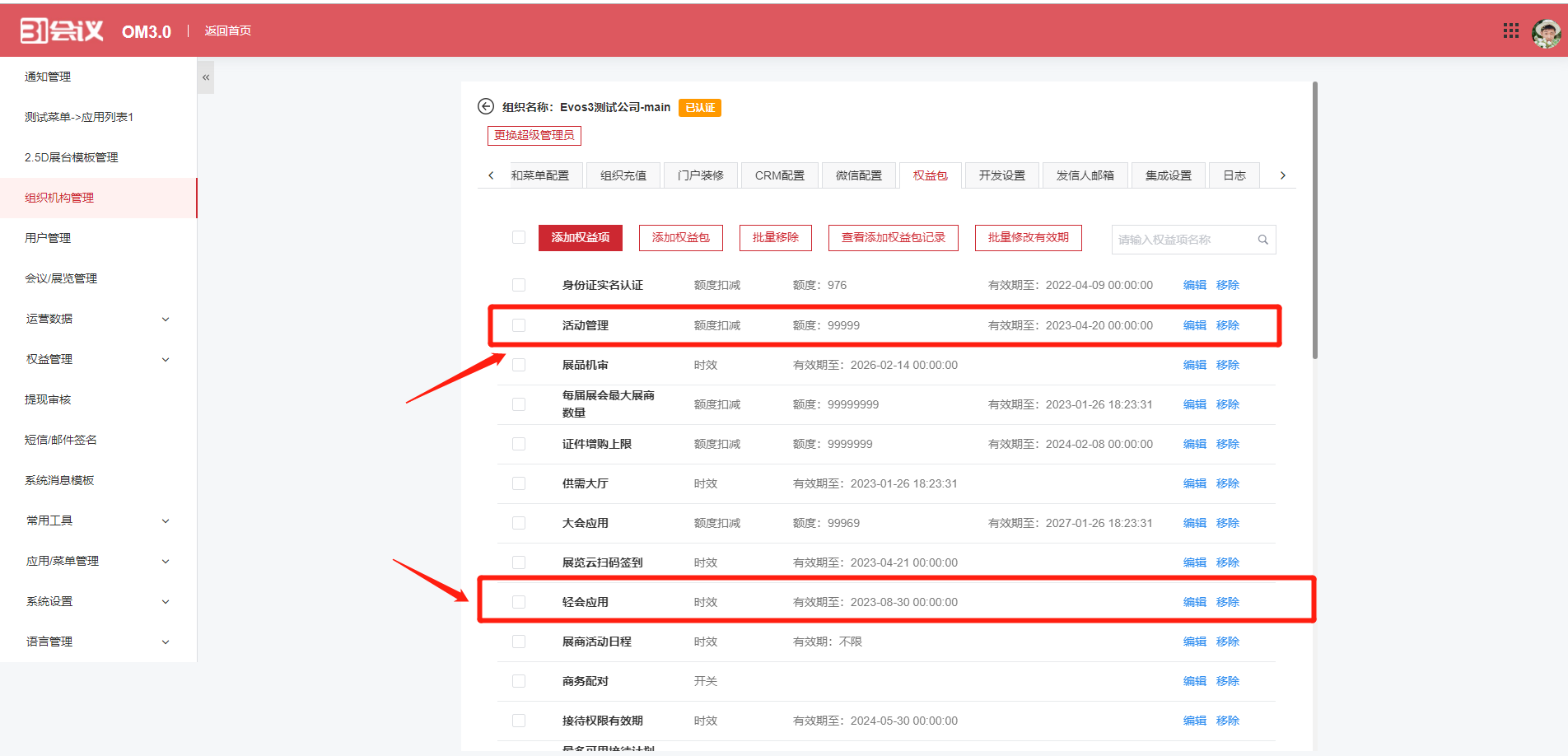Click the back arrow beside 组织名称
The width and height of the screenshot is (1568, 756).
tap(485, 107)
